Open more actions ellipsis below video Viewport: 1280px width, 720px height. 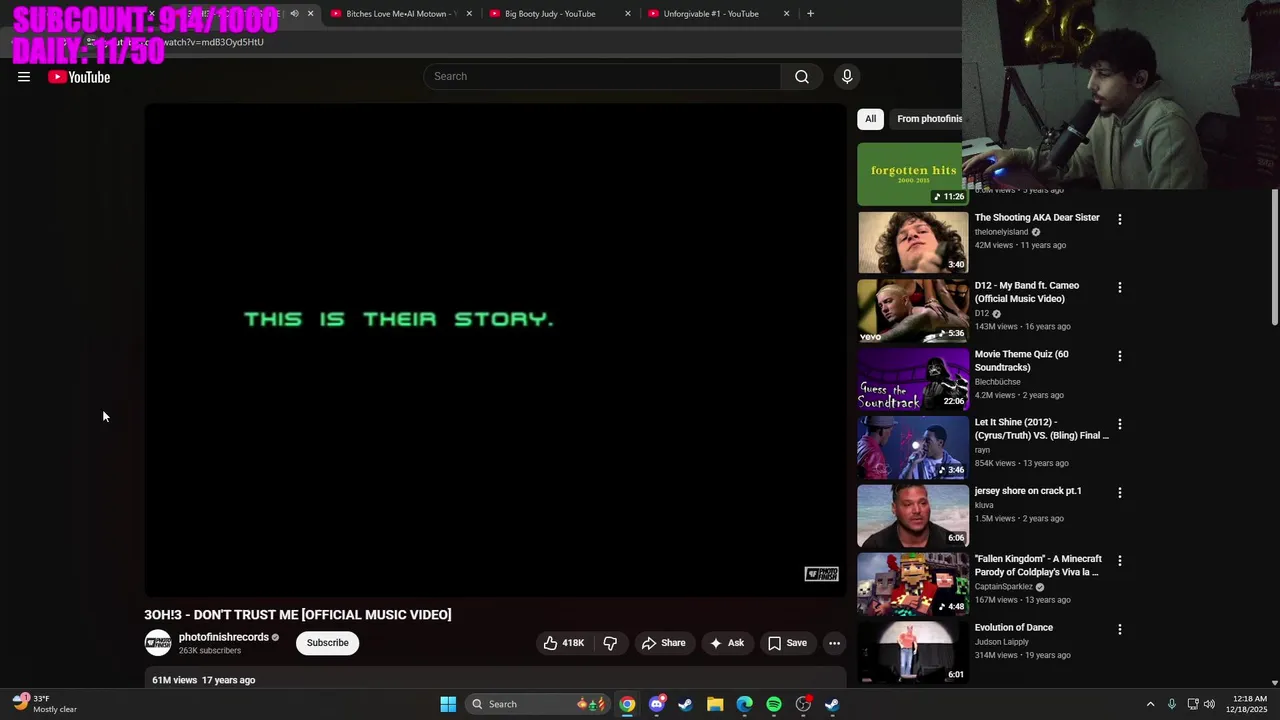click(834, 643)
